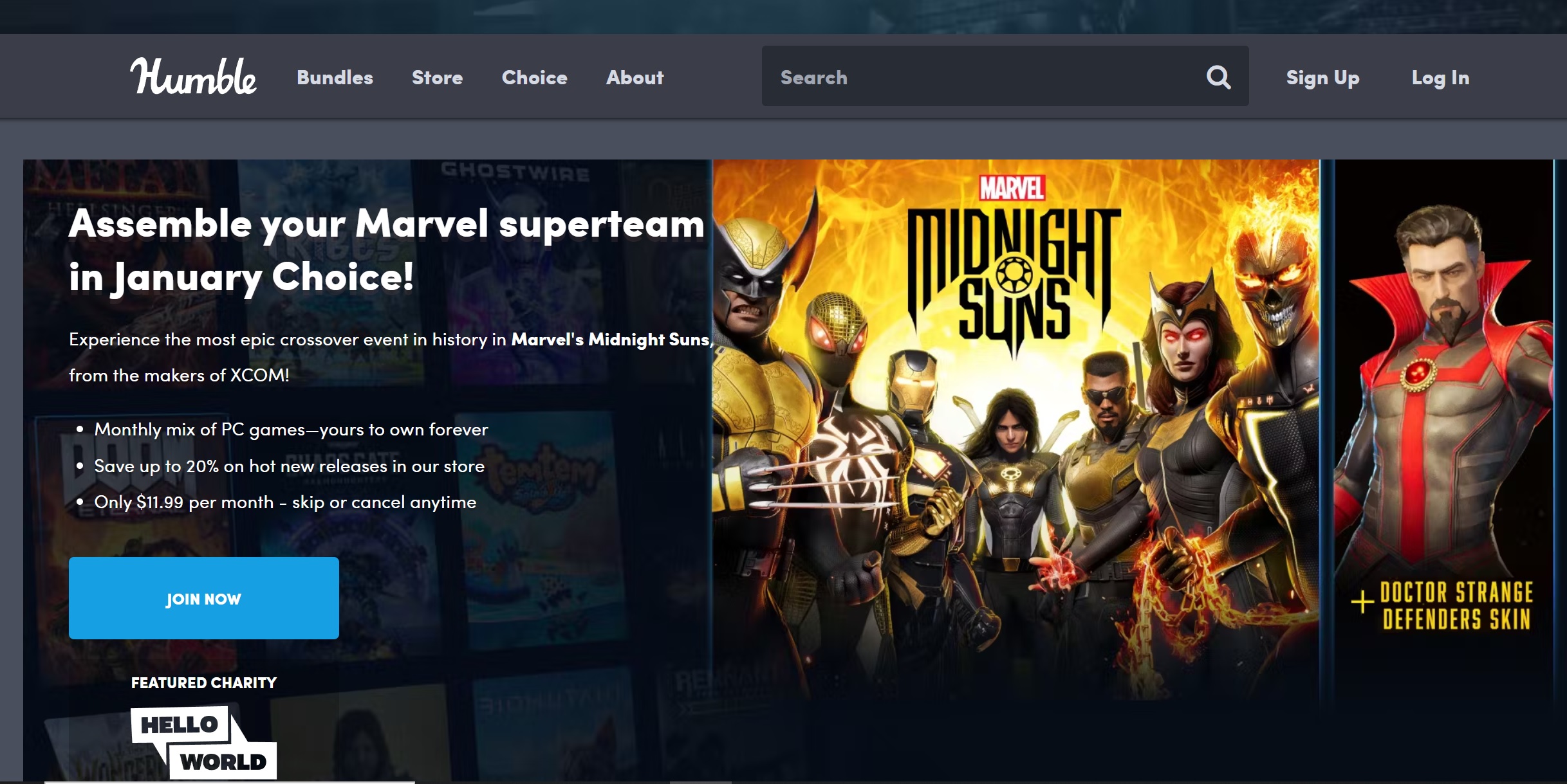The image size is (1567, 784).
Task: Click the bold Marvel's Midnight Suns text
Action: coord(611,340)
